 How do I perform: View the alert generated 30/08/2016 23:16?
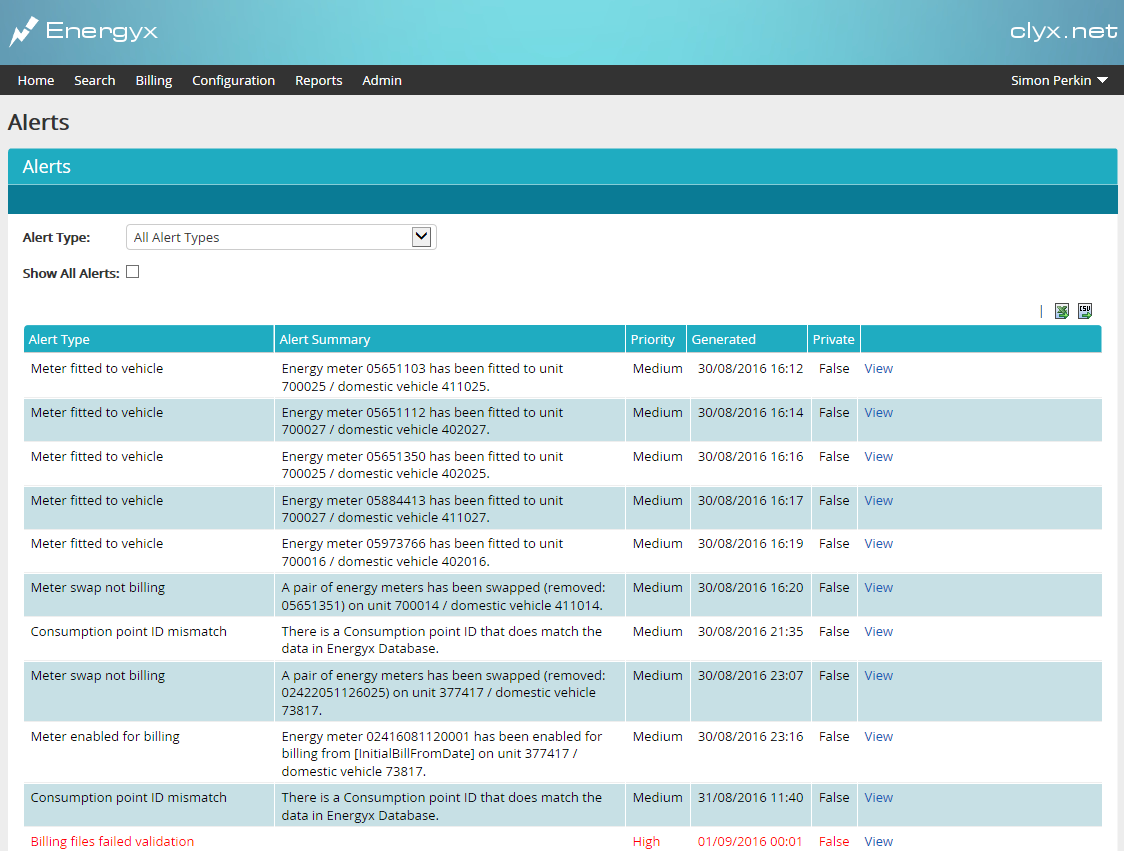[878, 736]
